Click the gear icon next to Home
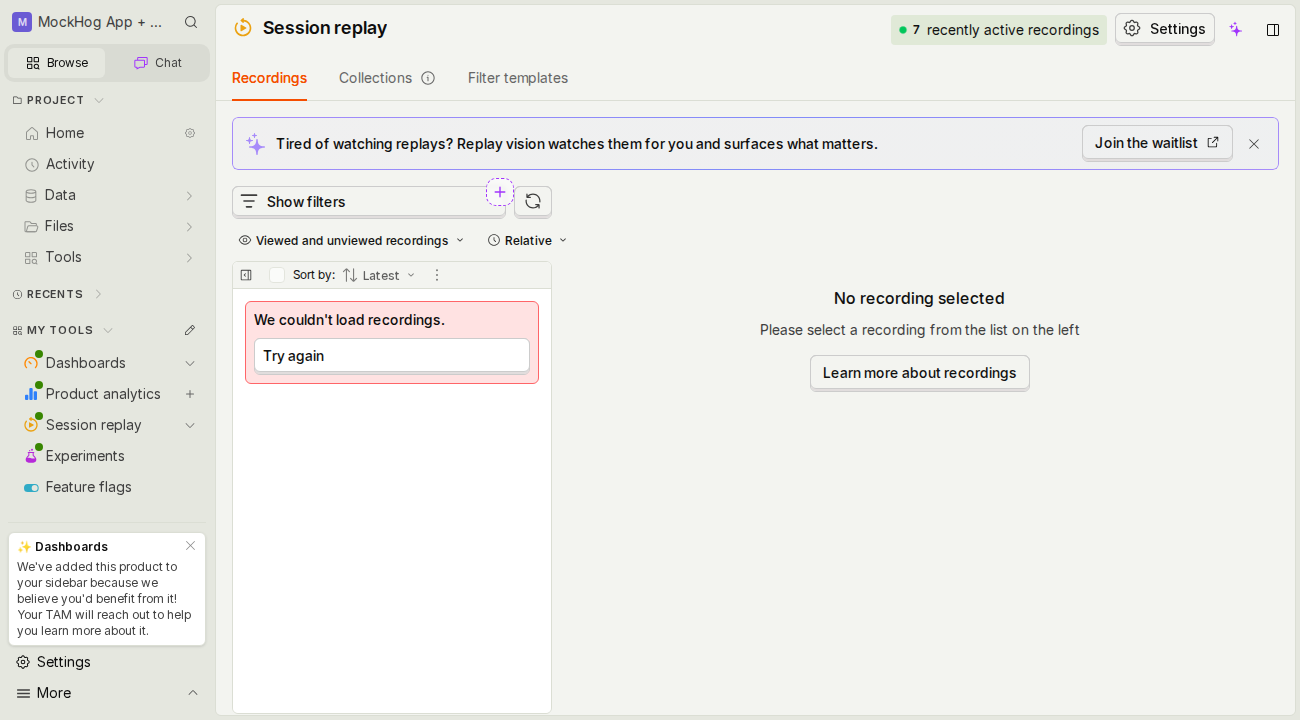1300x720 pixels. [190, 133]
